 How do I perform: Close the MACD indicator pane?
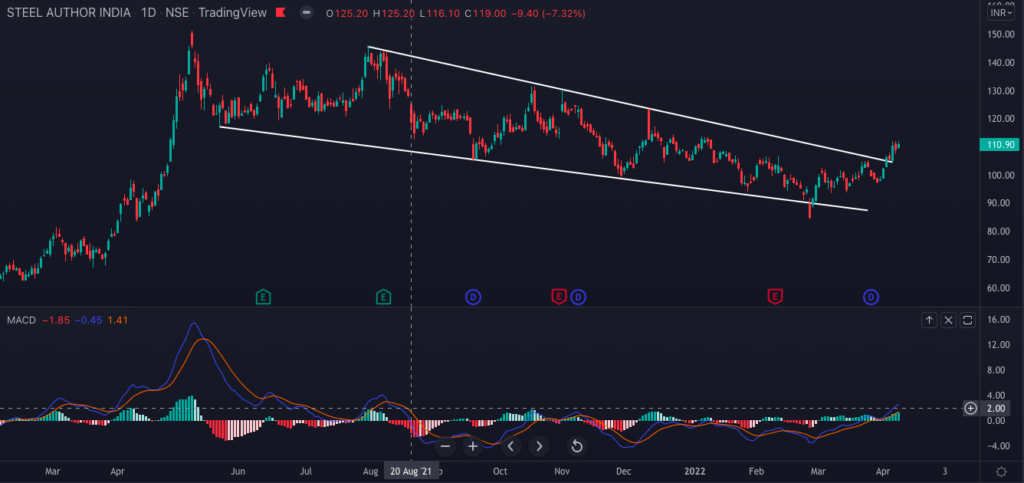[x=948, y=320]
